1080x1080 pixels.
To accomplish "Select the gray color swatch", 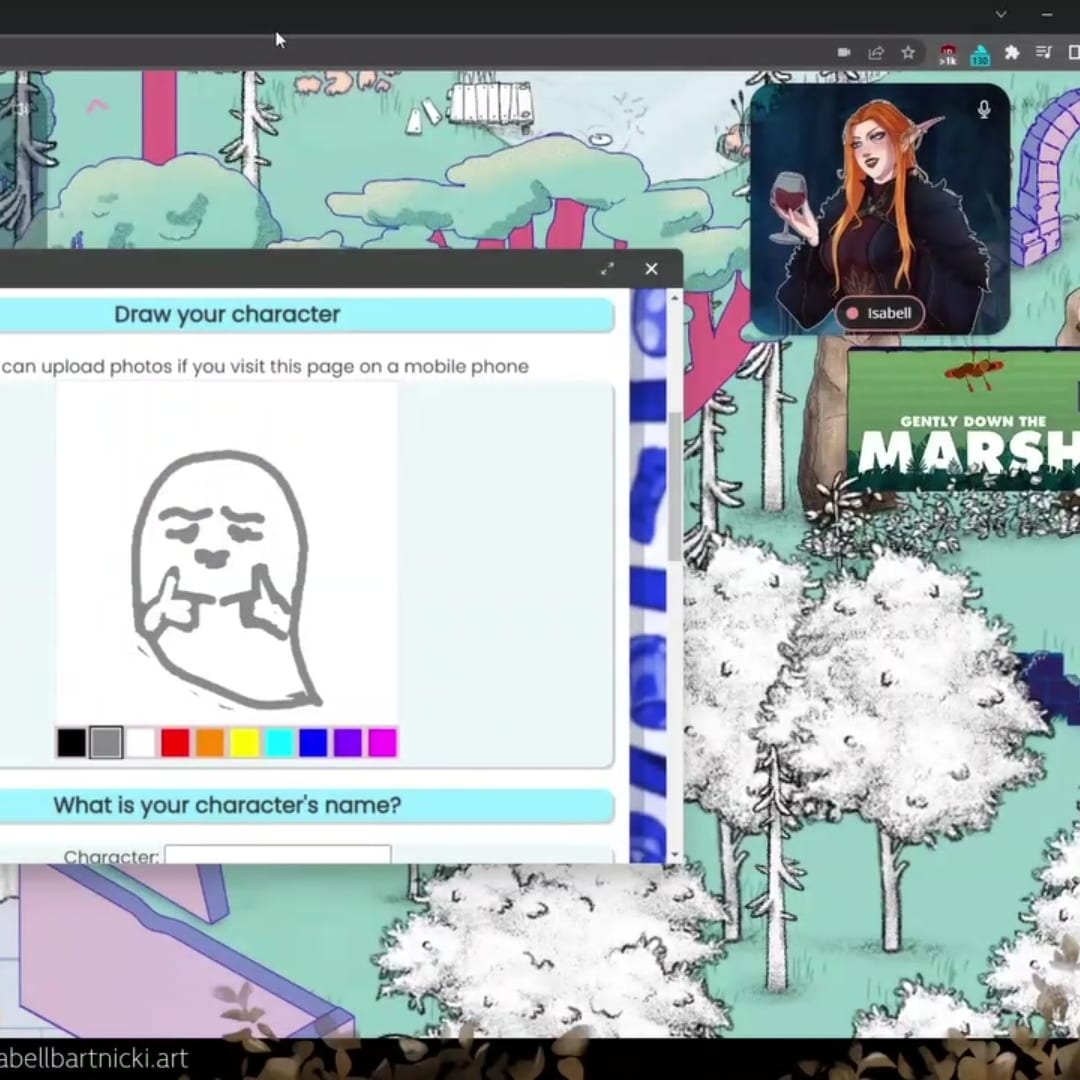I will 106,743.
